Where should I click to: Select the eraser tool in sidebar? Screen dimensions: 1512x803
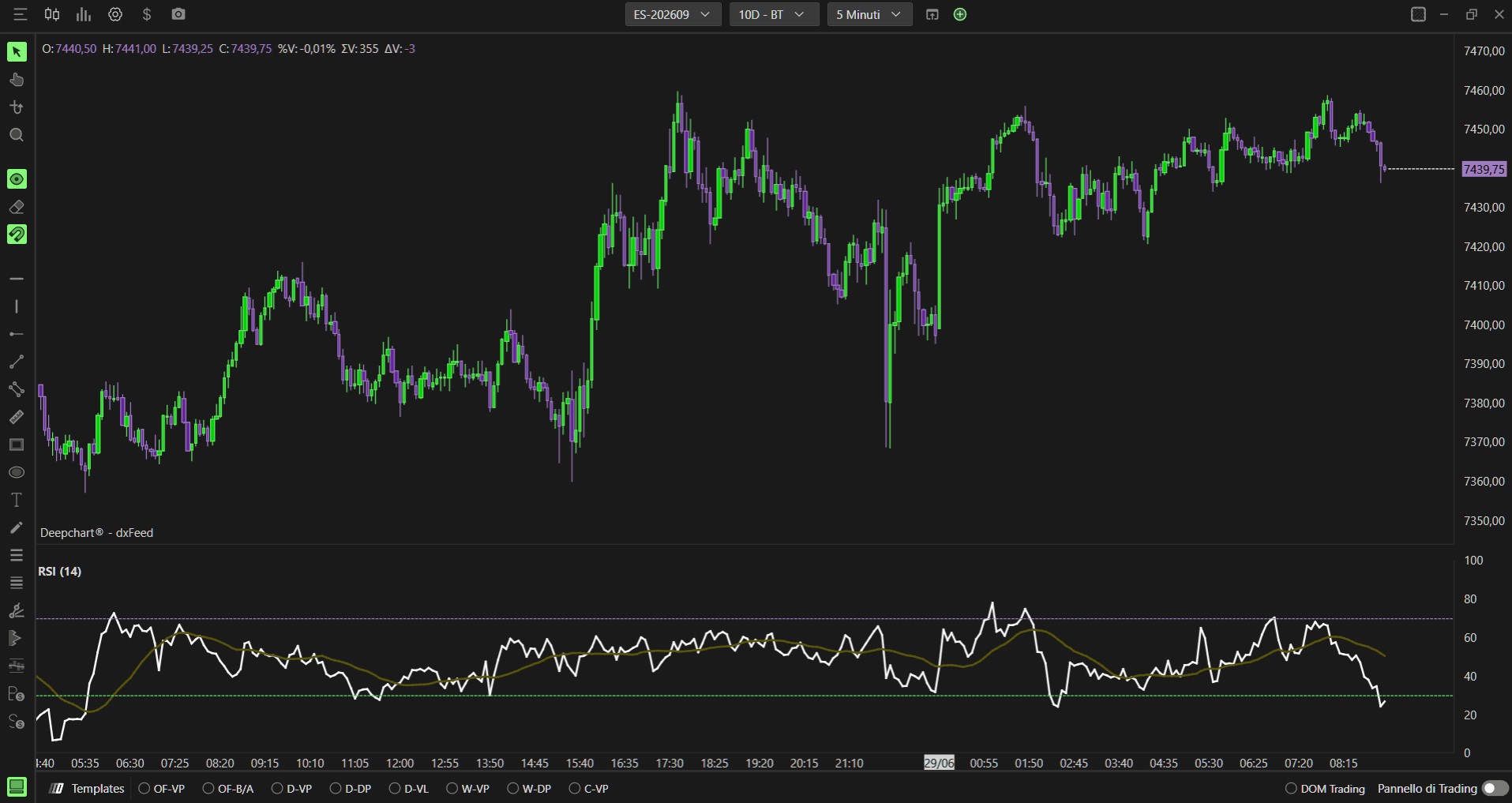pyautogui.click(x=17, y=207)
